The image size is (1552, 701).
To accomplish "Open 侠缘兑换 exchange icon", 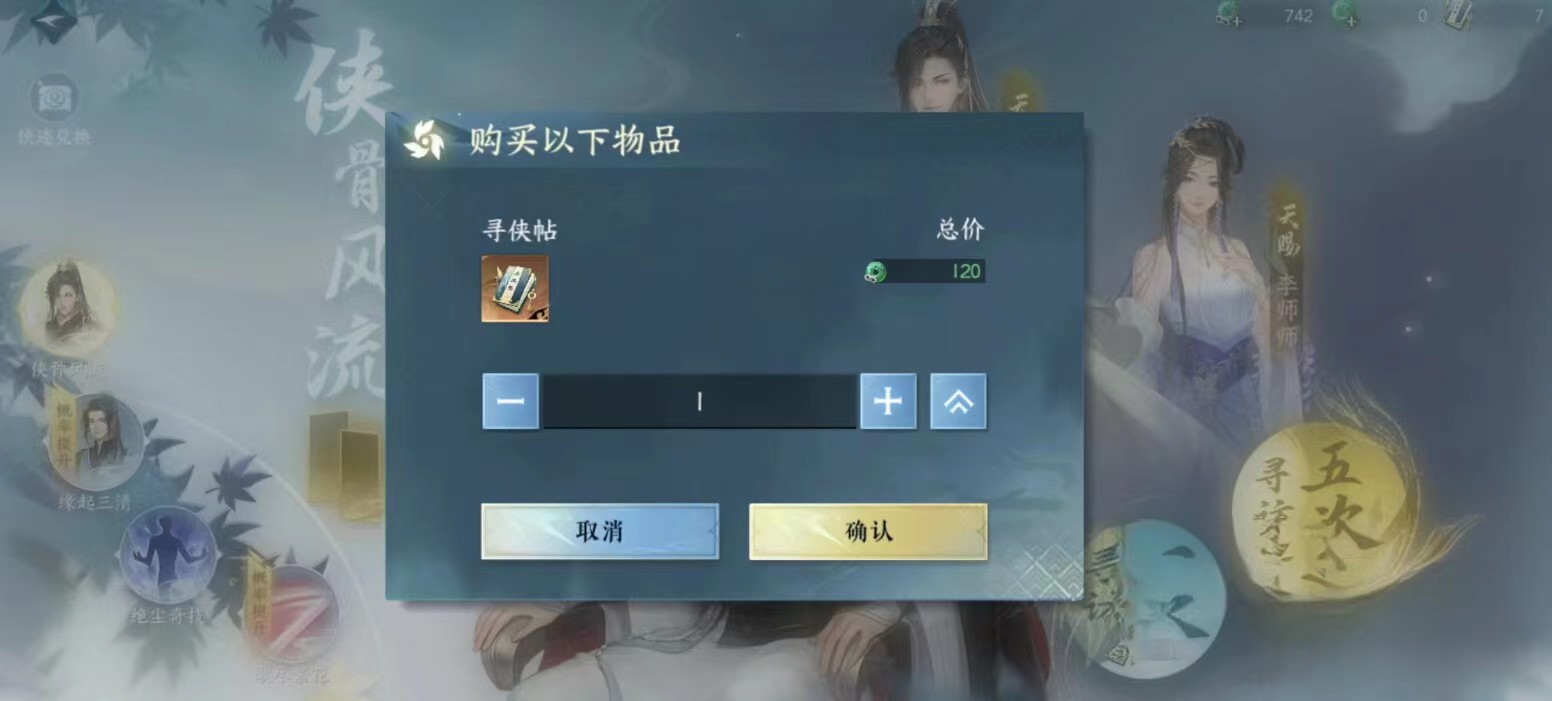I will pyautogui.click(x=54, y=110).
